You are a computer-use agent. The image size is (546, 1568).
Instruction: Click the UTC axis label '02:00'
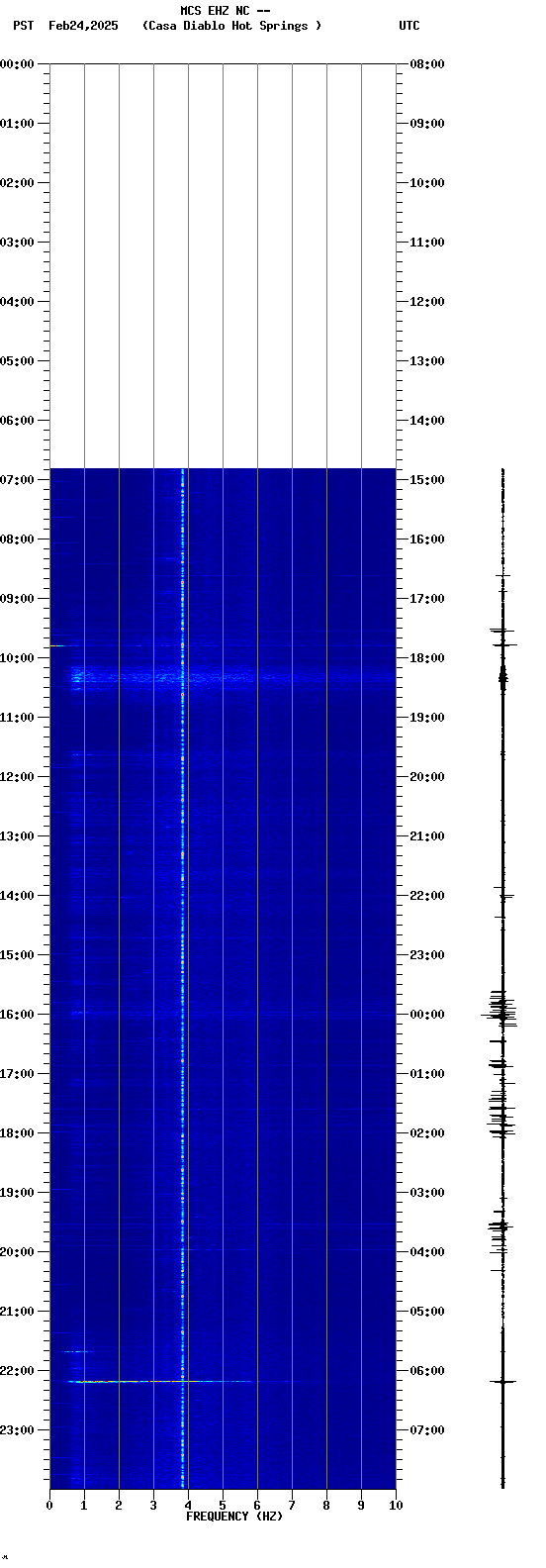tap(427, 1133)
